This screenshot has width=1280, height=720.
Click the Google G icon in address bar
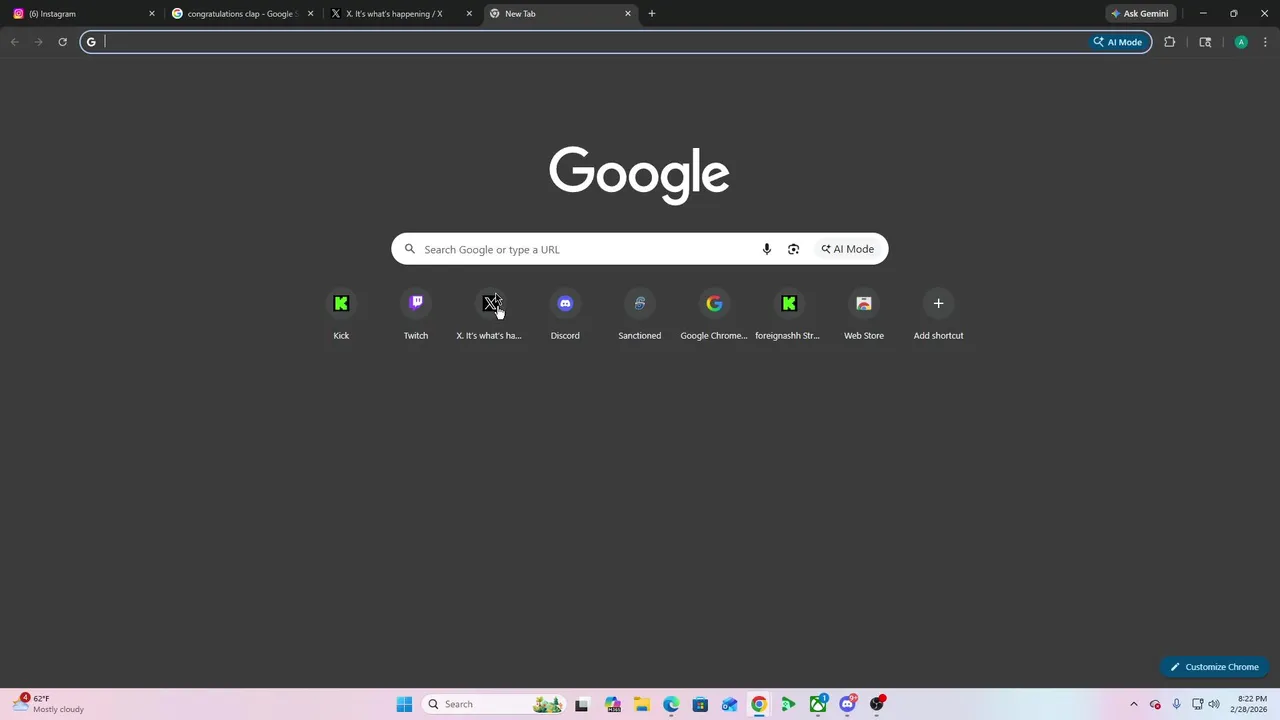(91, 42)
